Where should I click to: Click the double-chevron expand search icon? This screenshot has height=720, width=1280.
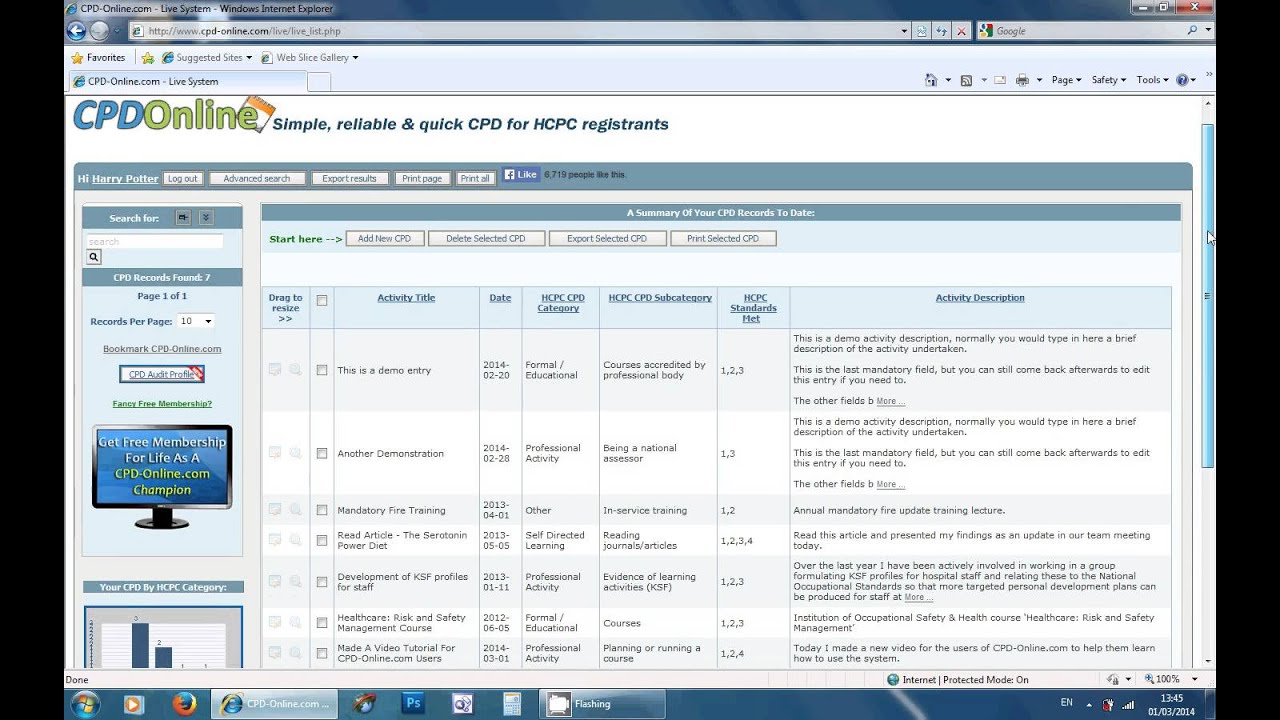coord(206,217)
